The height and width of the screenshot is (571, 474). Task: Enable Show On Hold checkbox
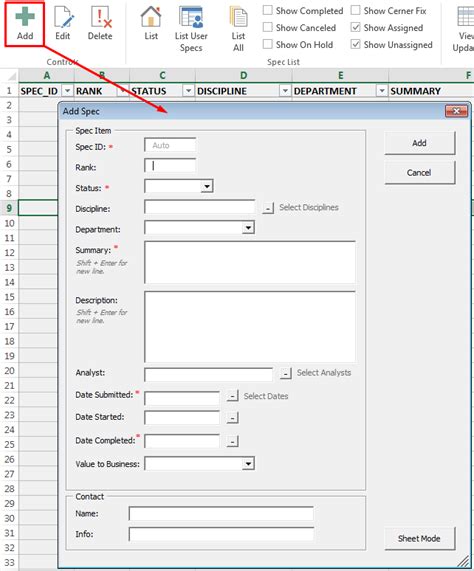coord(268,44)
